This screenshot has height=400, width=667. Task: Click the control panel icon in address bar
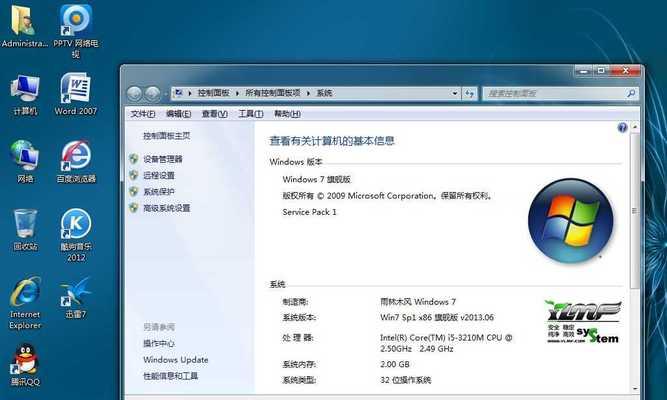[x=179, y=93]
